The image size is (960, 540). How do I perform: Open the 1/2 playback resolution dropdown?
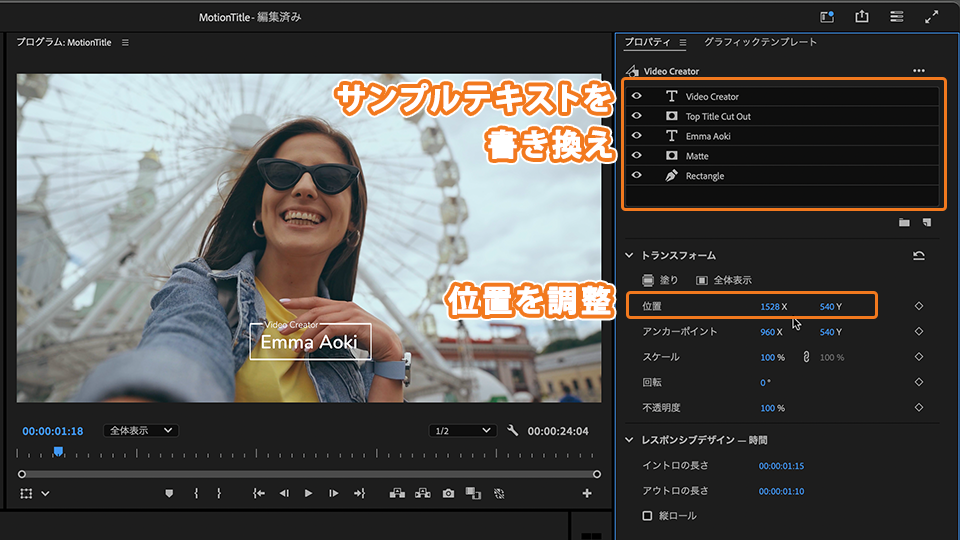(462, 431)
